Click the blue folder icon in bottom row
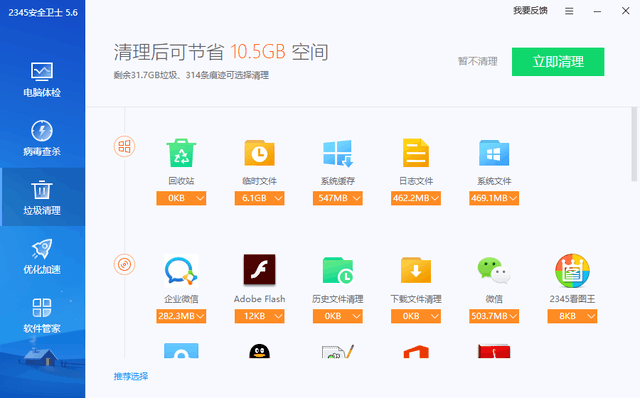The height and width of the screenshot is (398, 640). (181, 351)
